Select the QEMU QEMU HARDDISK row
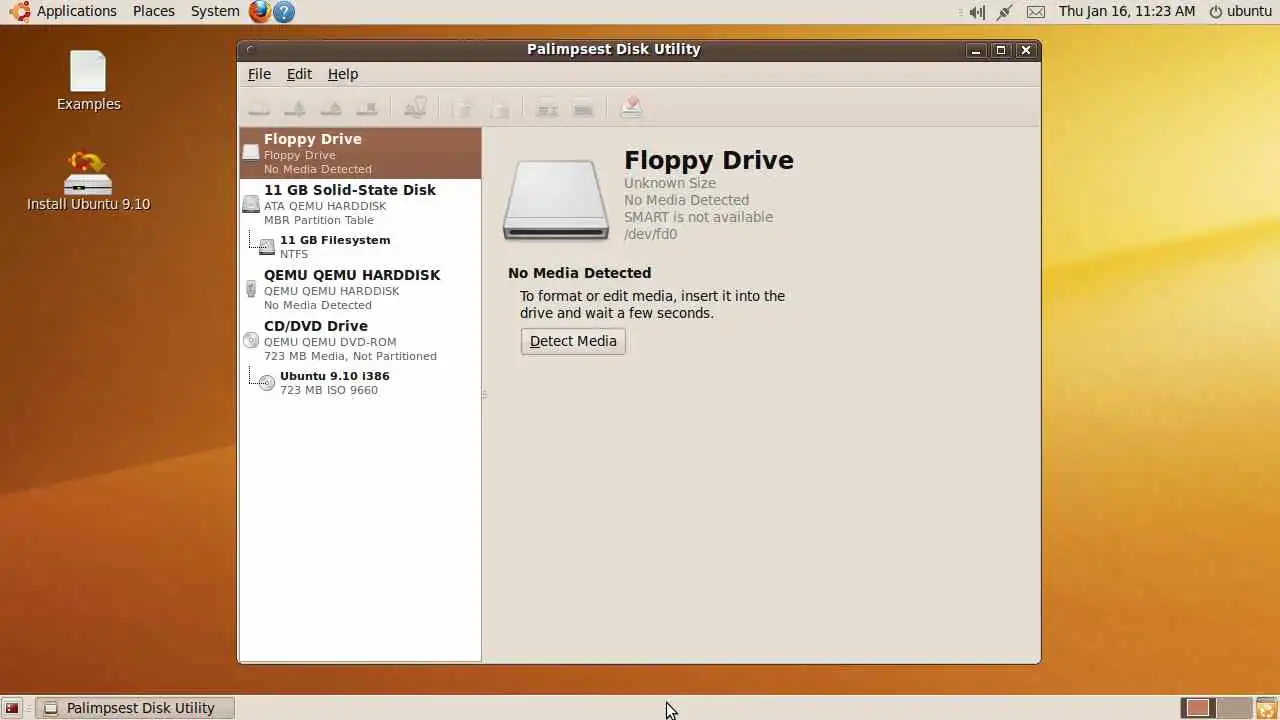 360,289
